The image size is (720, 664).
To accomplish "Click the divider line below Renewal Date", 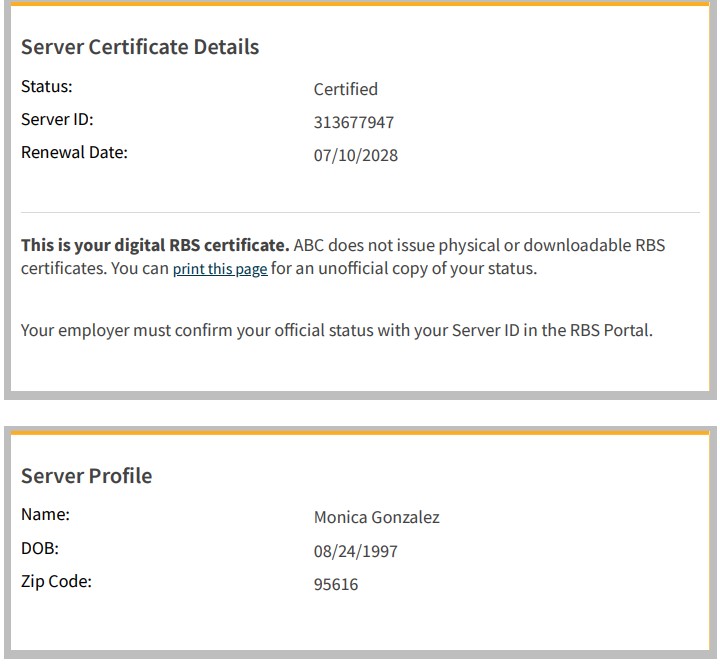I will [x=360, y=212].
